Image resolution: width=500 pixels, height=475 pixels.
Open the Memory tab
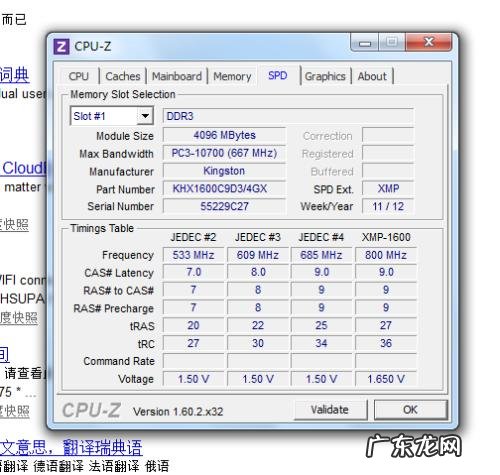point(232,76)
